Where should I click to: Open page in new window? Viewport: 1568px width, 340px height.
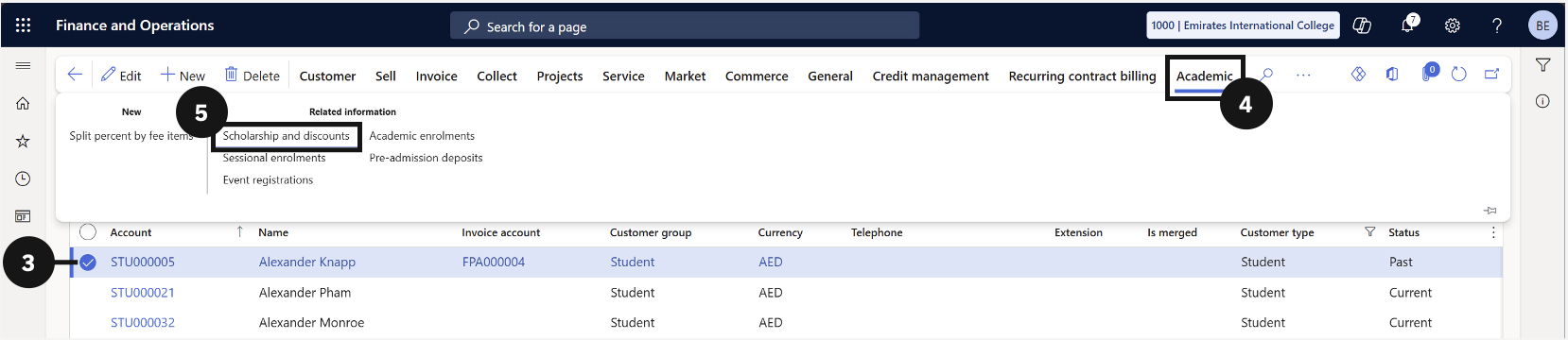coord(1491,74)
